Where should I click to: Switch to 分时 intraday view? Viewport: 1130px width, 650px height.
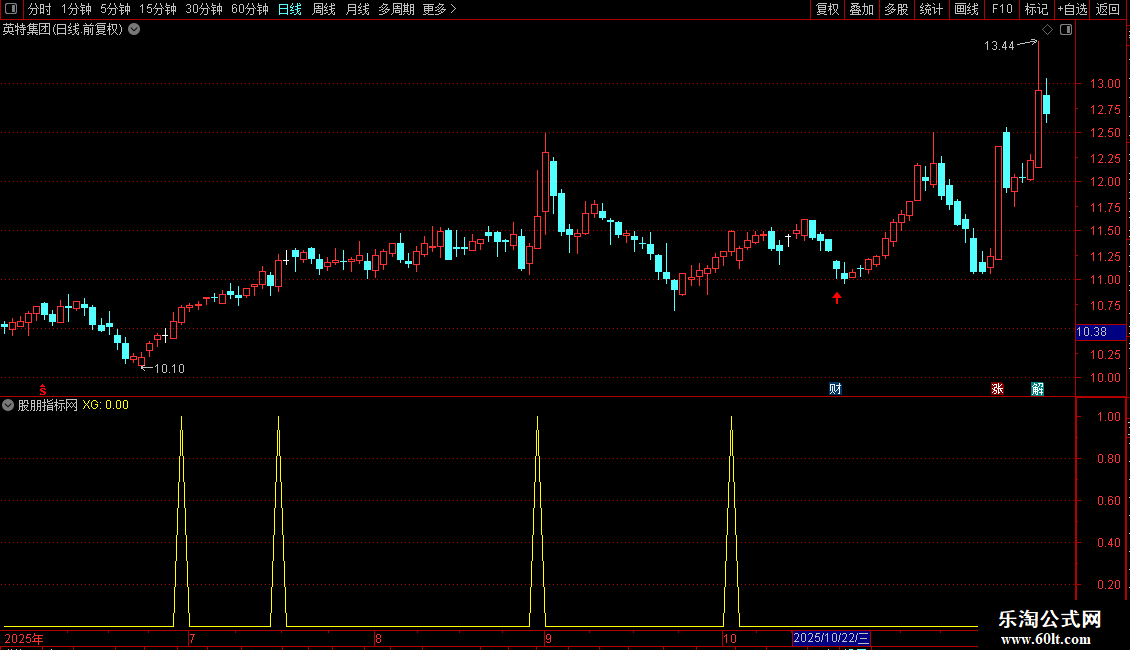click(x=40, y=9)
